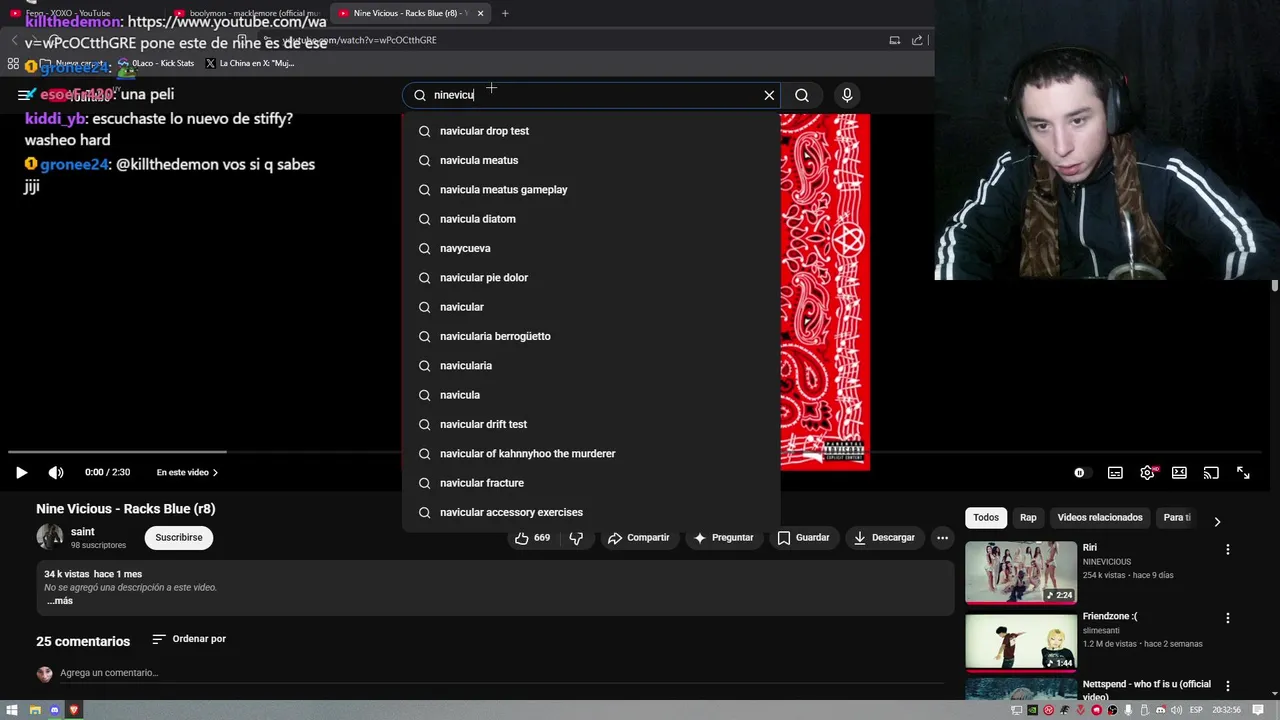The height and width of the screenshot is (720, 1280).
Task: Open File Explorer from the taskbar
Action: [x=34, y=710]
